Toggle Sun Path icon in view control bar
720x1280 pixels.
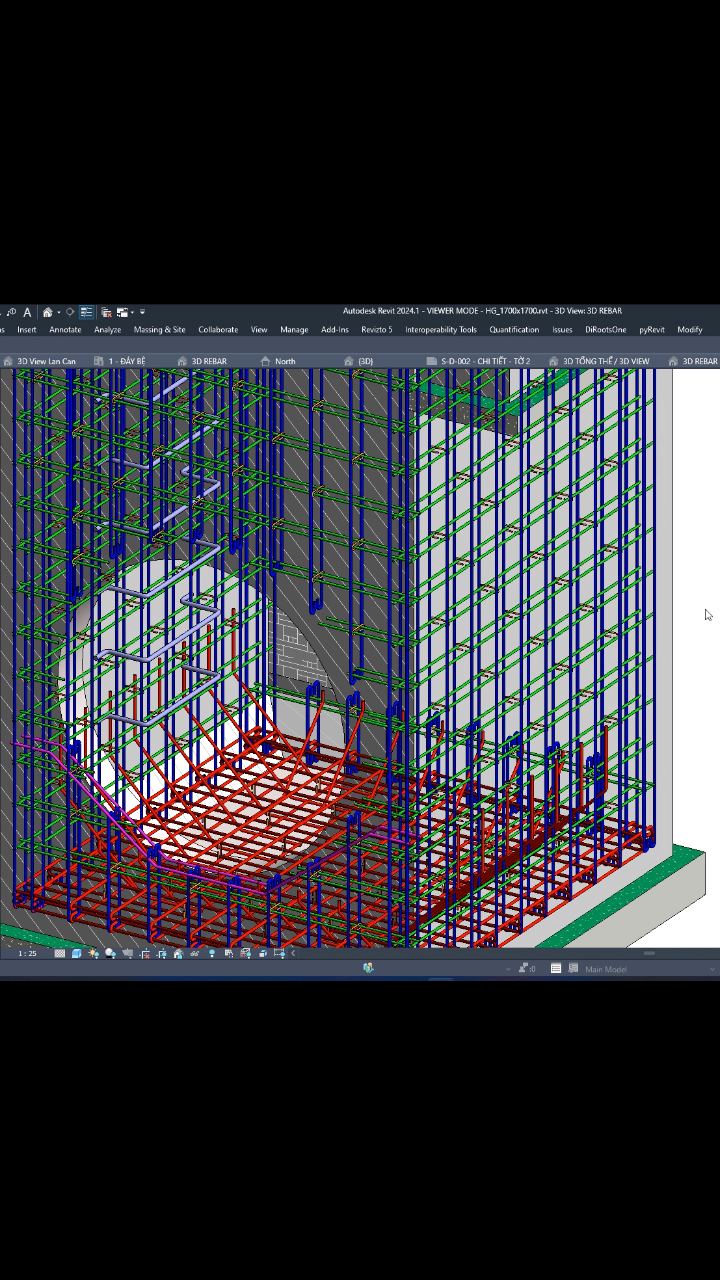[x=93, y=953]
